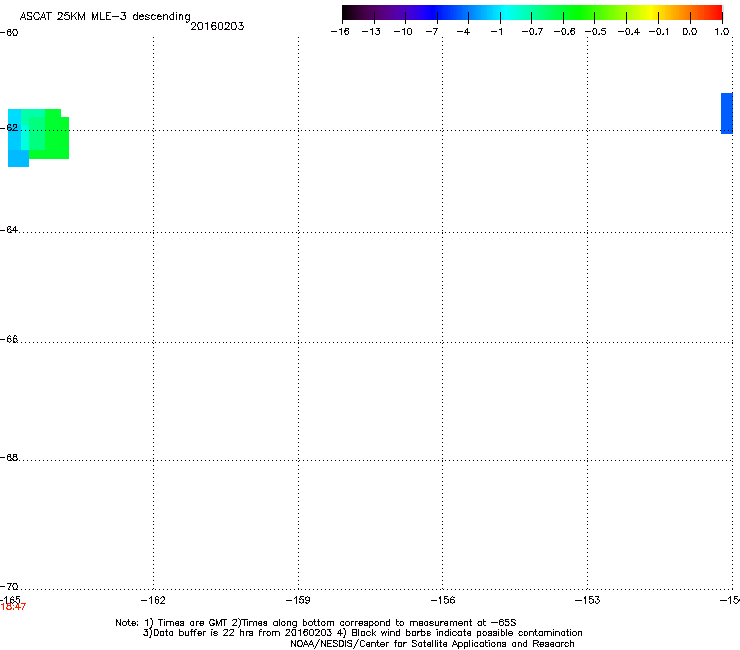Click the title text 'ASCAT 25KM MLE-3 descending'
740x650 pixels.
(x=105, y=17)
